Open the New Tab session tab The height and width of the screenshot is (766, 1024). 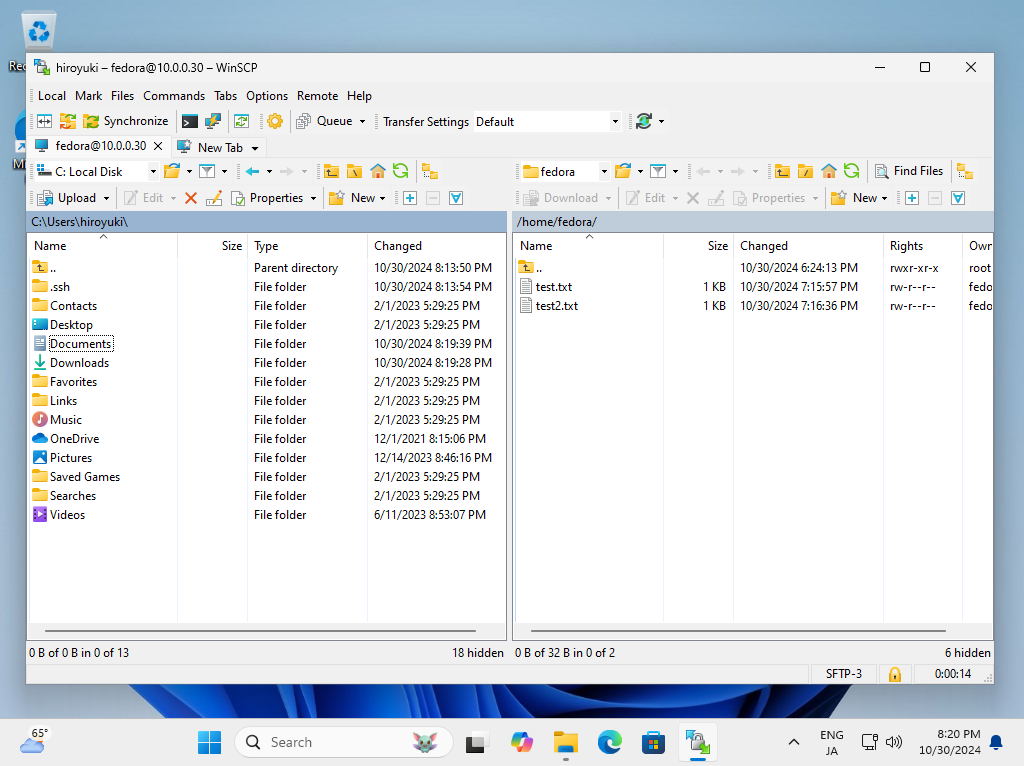[x=219, y=147]
